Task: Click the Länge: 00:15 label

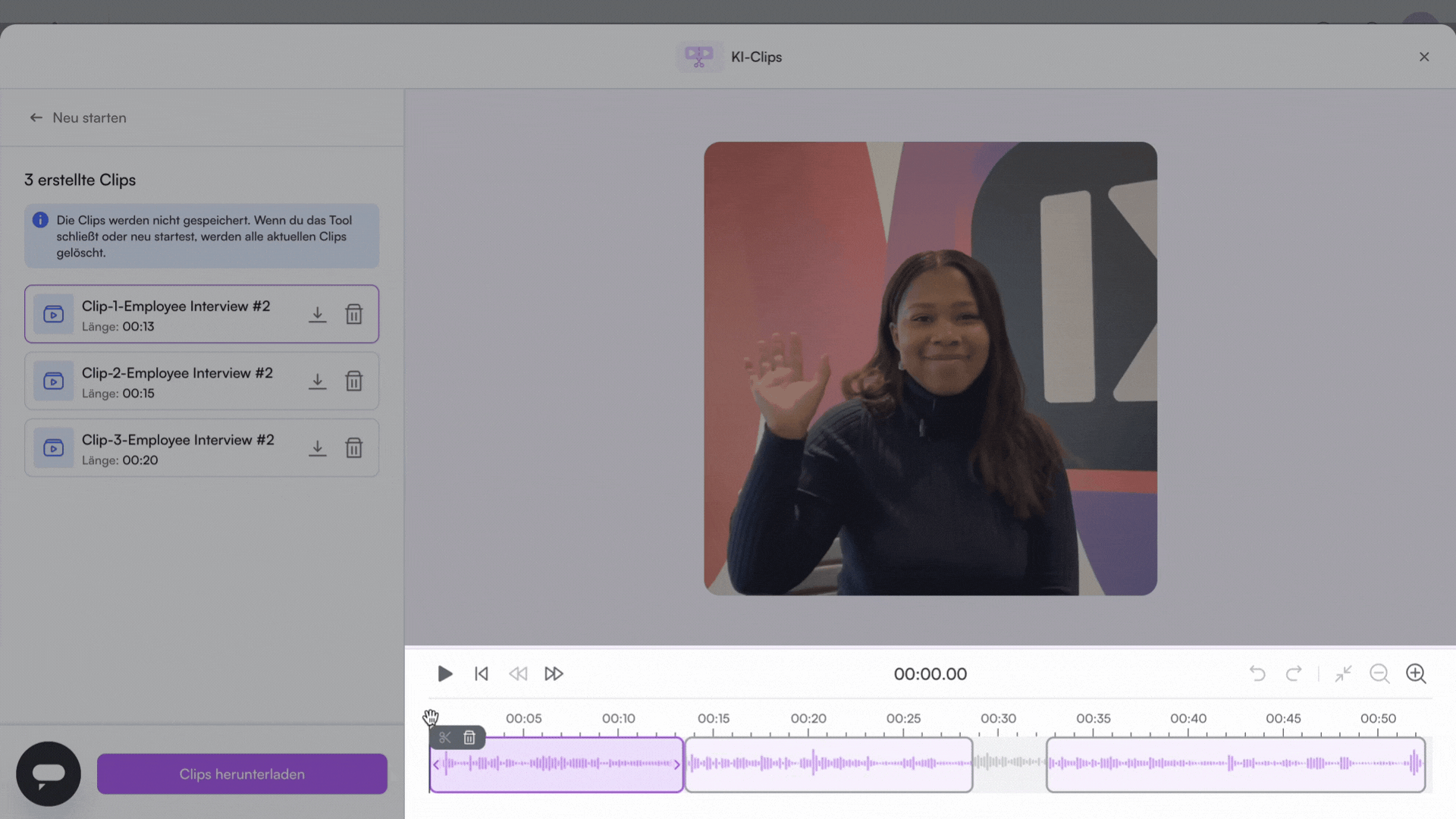Action: pyautogui.click(x=118, y=394)
